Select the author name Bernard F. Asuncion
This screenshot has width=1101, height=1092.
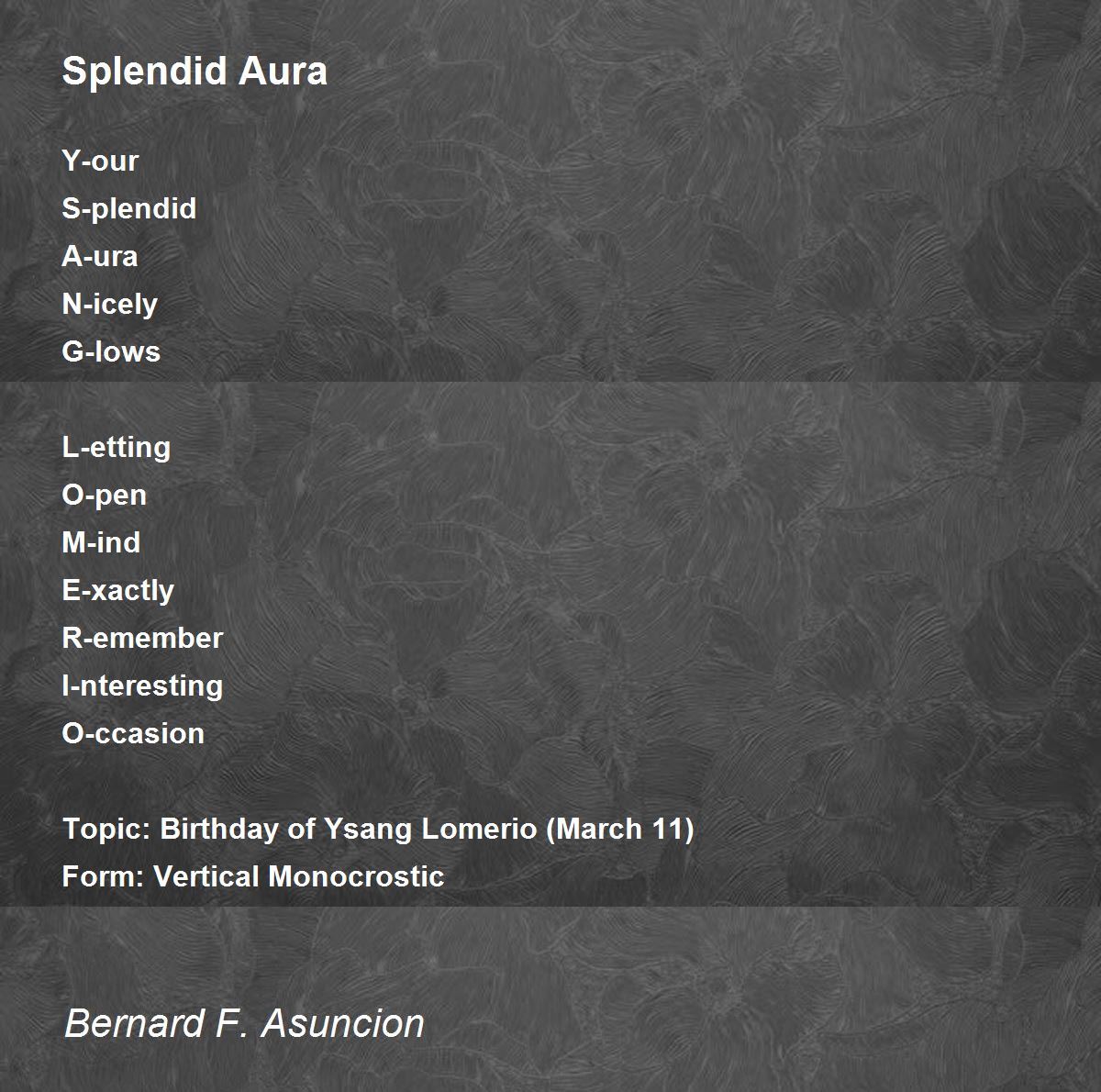[244, 1023]
